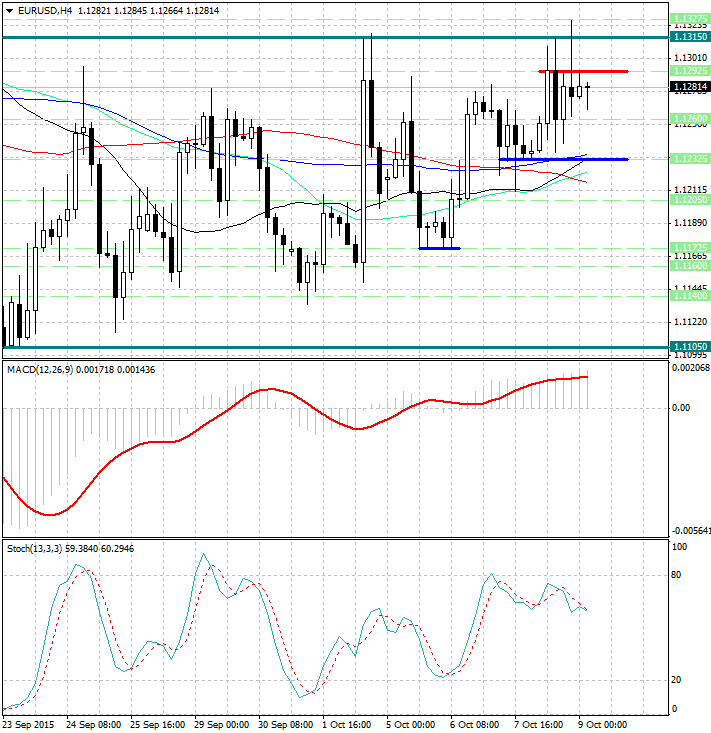
Task: Click the 23 Sep 2015 date label
Action: (x=28, y=724)
